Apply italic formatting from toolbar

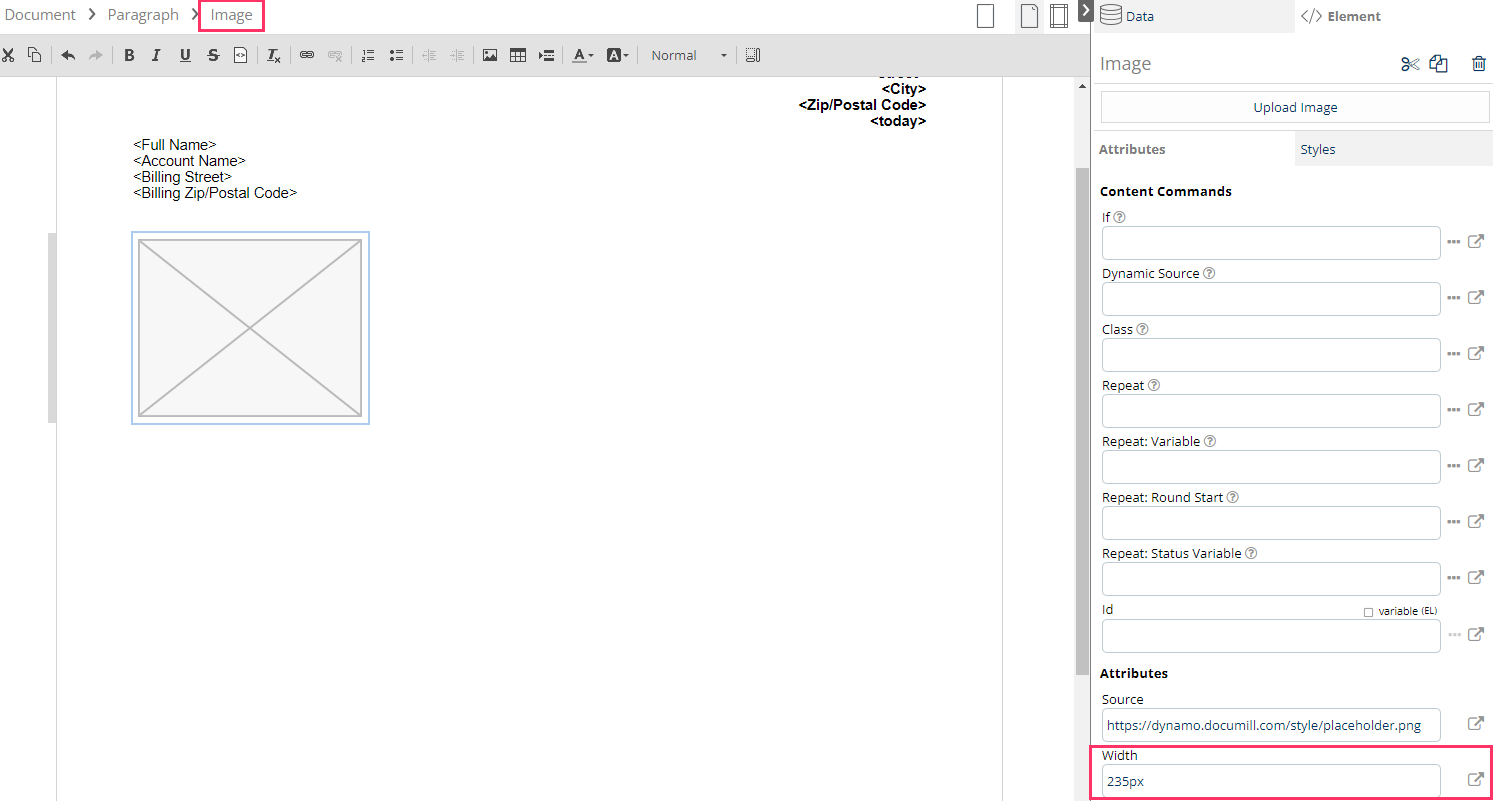[x=156, y=56]
